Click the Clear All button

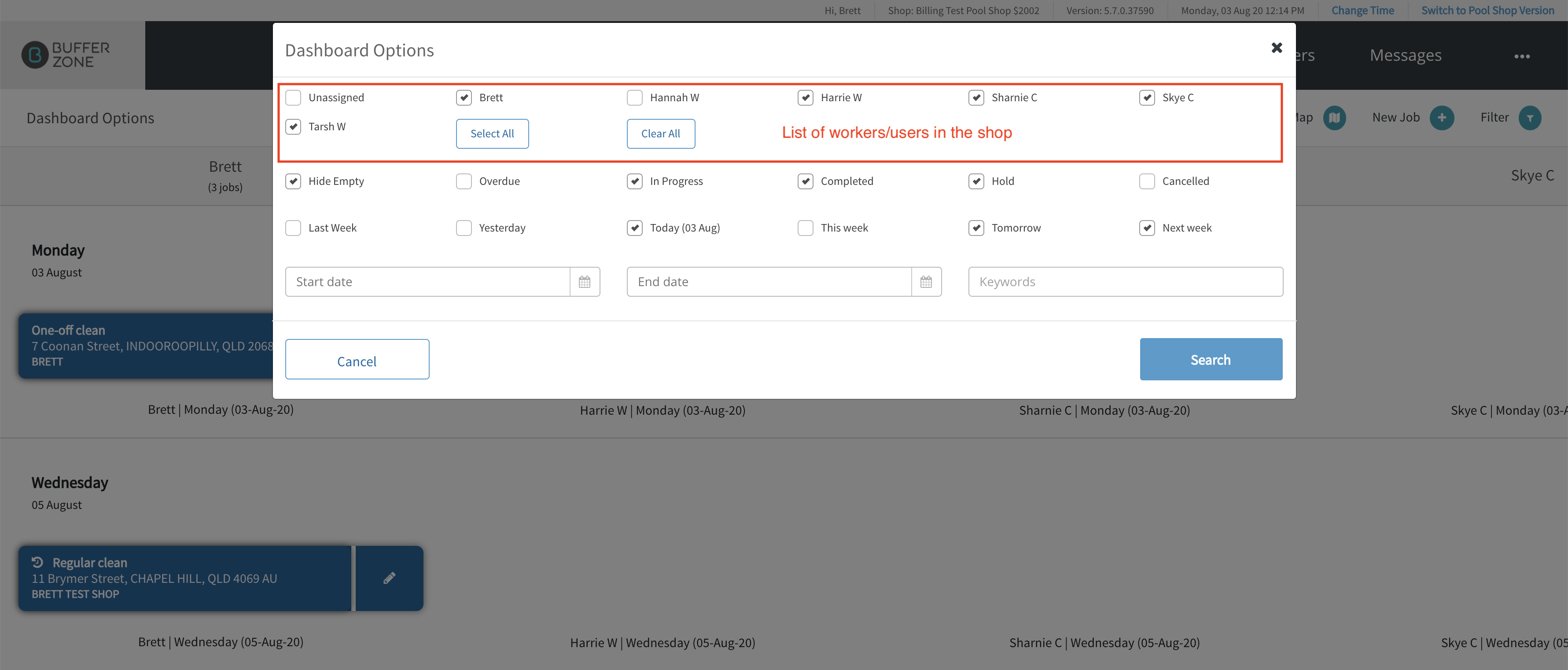(x=661, y=134)
